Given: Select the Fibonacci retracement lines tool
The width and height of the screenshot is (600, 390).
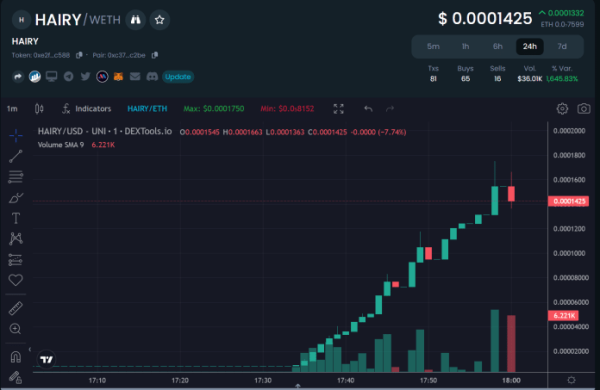Looking at the screenshot, I should [16, 177].
